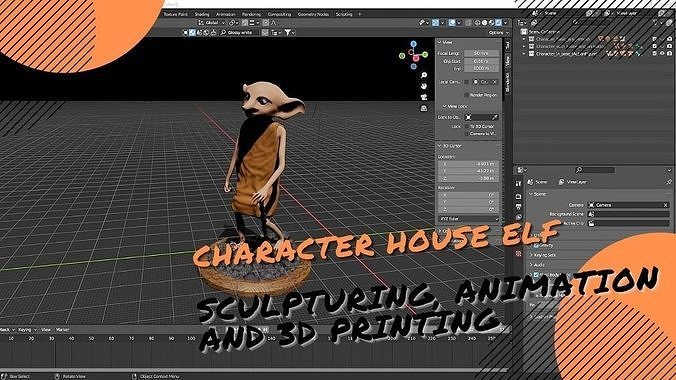Click the green Y axis gizmo ball
The width and height of the screenshot is (676, 380).
click(425, 55)
